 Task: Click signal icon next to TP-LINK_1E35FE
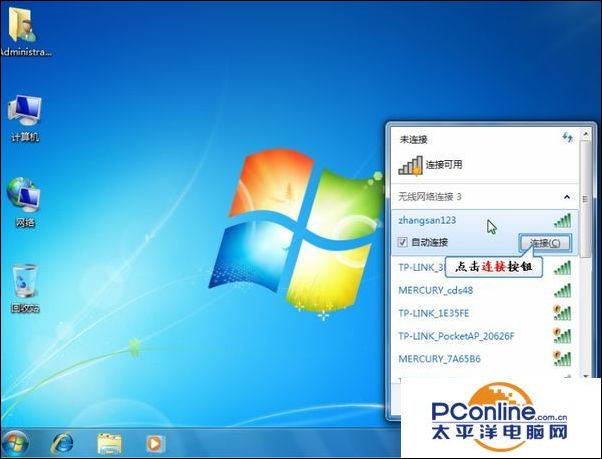562,313
